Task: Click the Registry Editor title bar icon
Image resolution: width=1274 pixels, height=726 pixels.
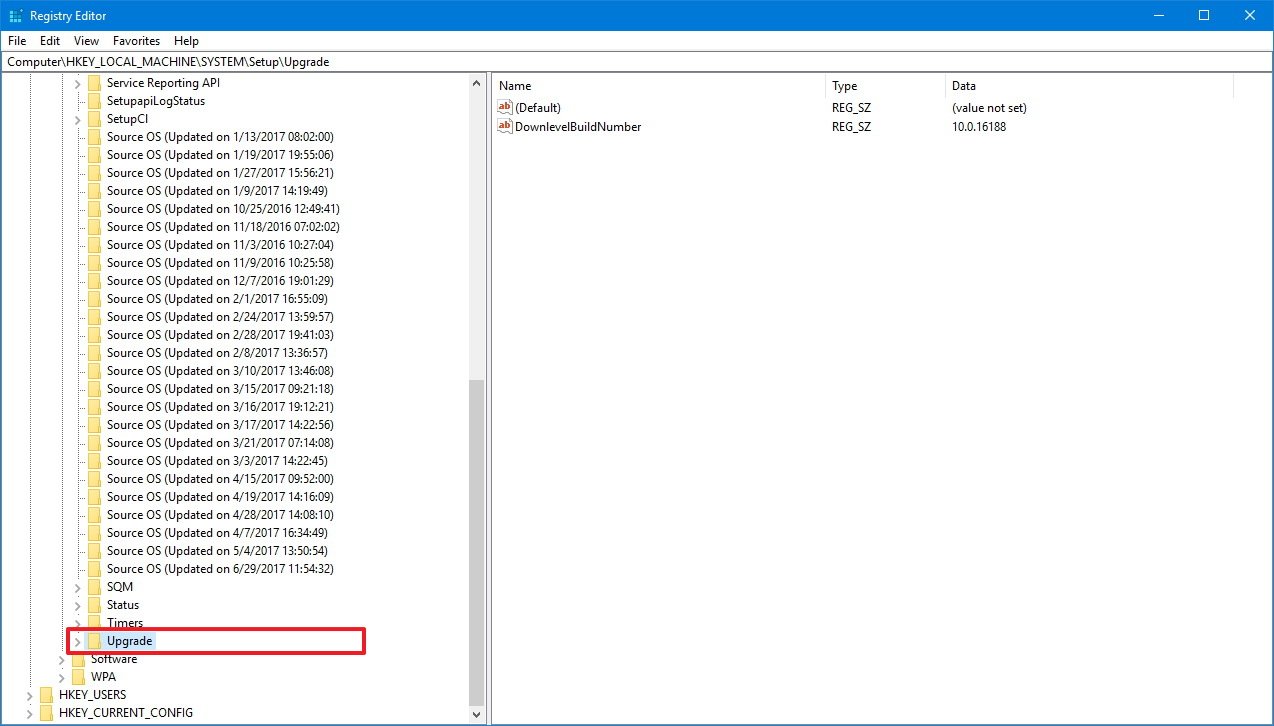Action: tap(14, 15)
